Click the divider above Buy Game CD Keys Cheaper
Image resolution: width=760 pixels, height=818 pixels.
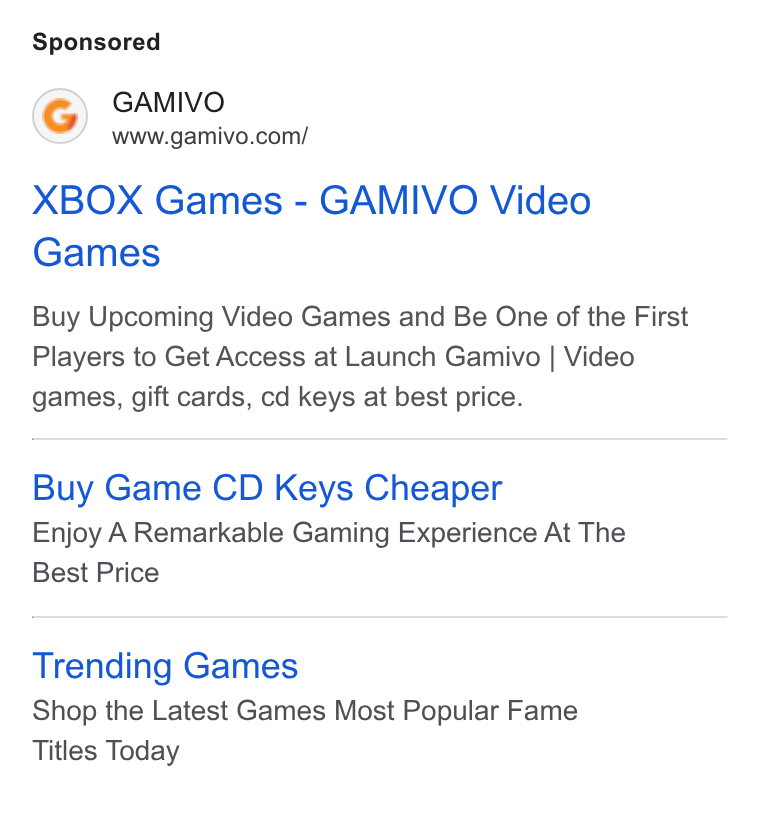(x=380, y=439)
